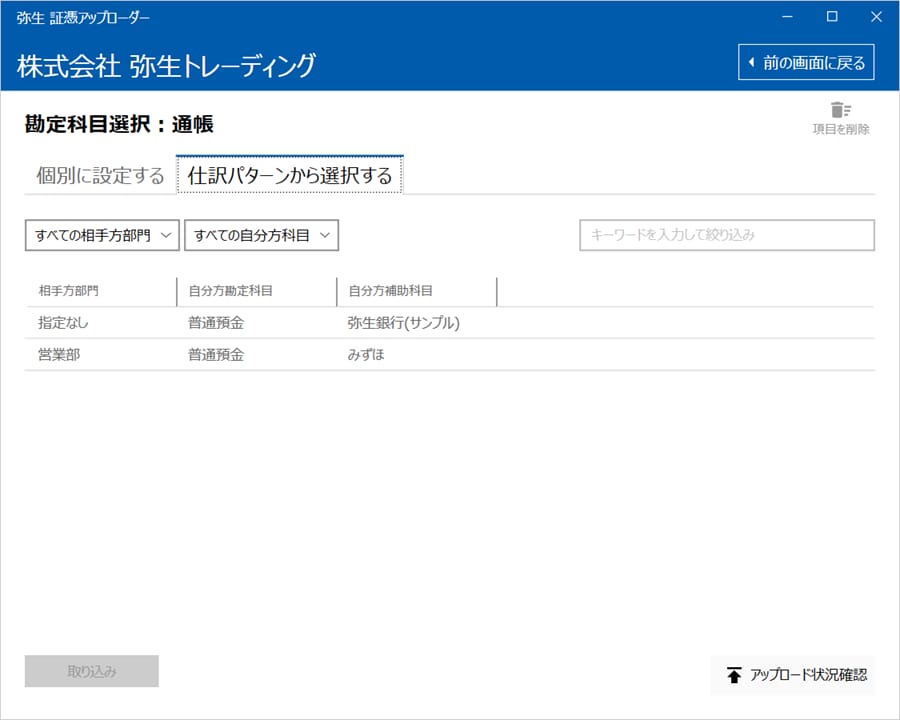Maximize the 弥生 証憑アップローダー window
This screenshot has width=900, height=720.
(x=832, y=17)
